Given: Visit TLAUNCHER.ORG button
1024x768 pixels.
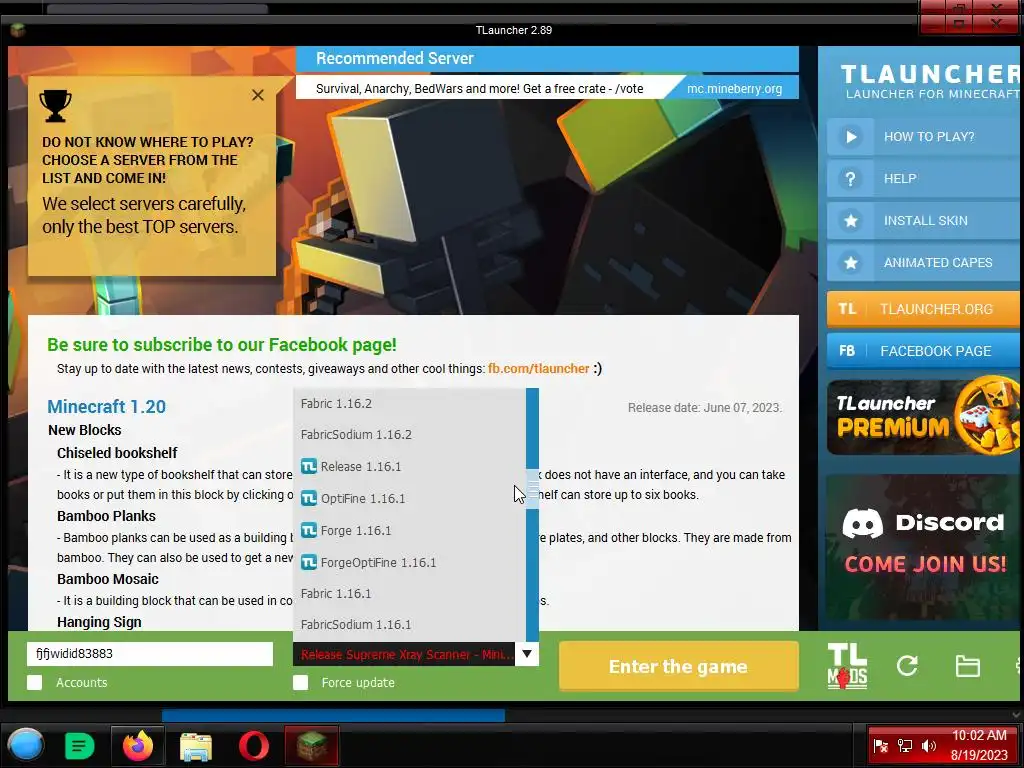Looking at the screenshot, I should click(925, 309).
